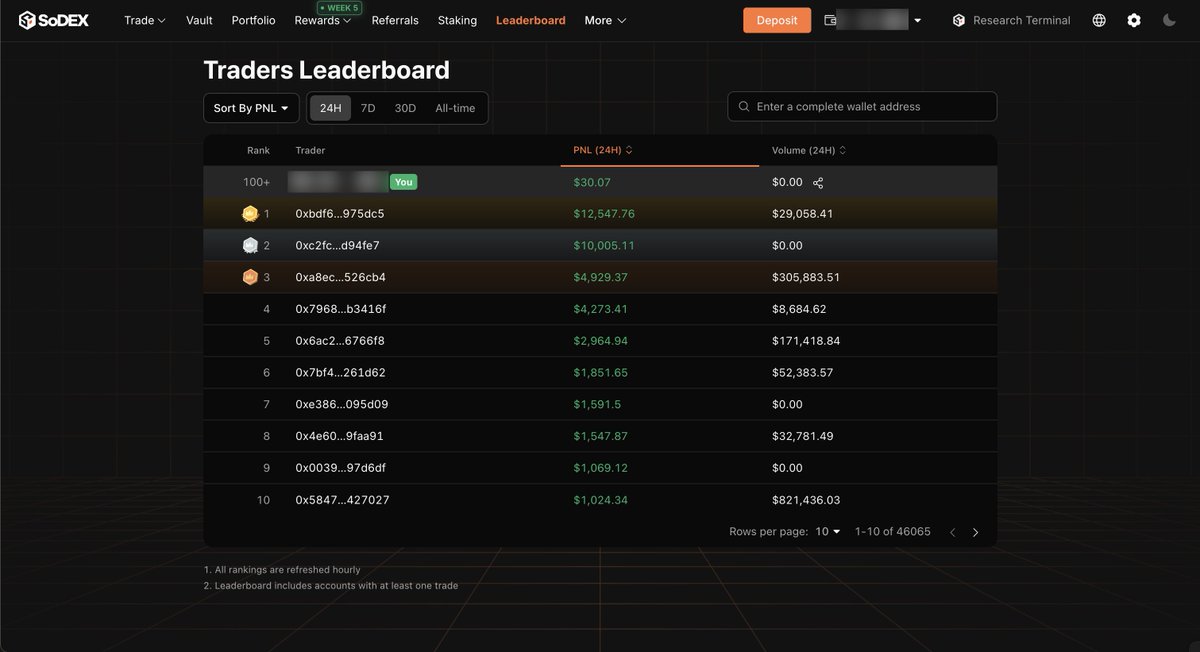Go to the next page arrow

pos(976,533)
